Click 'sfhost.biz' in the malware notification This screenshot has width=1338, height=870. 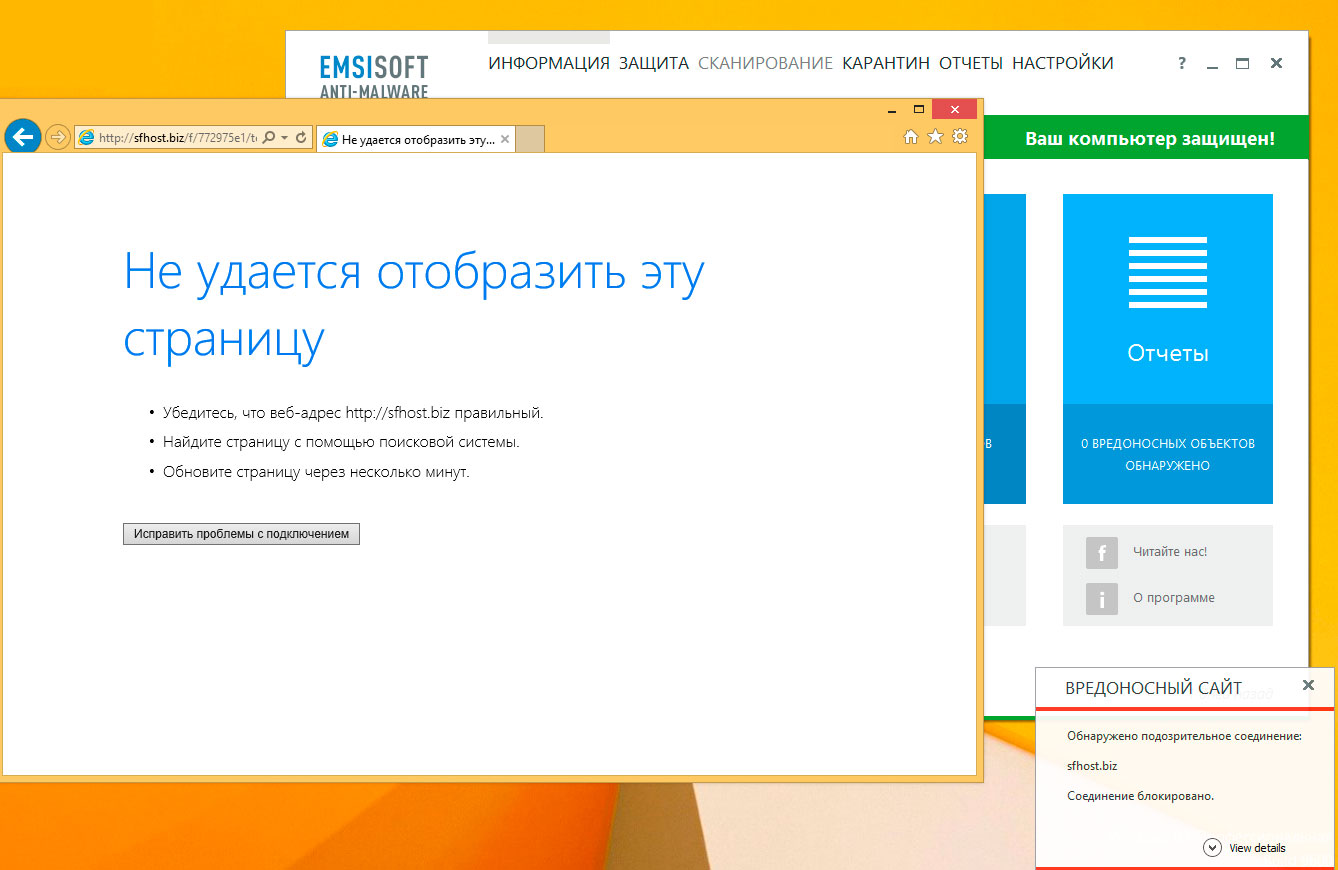tap(1092, 766)
